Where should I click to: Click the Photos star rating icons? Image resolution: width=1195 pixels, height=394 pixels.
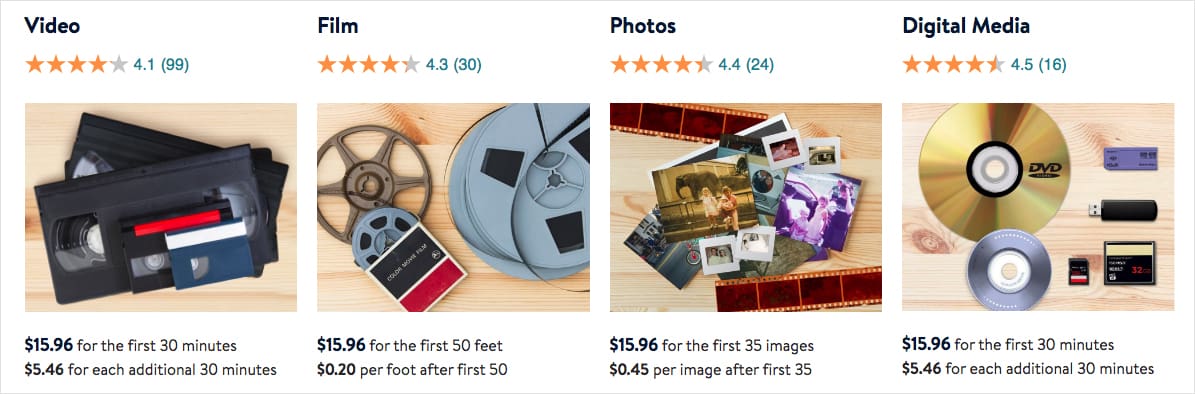pyautogui.click(x=662, y=64)
